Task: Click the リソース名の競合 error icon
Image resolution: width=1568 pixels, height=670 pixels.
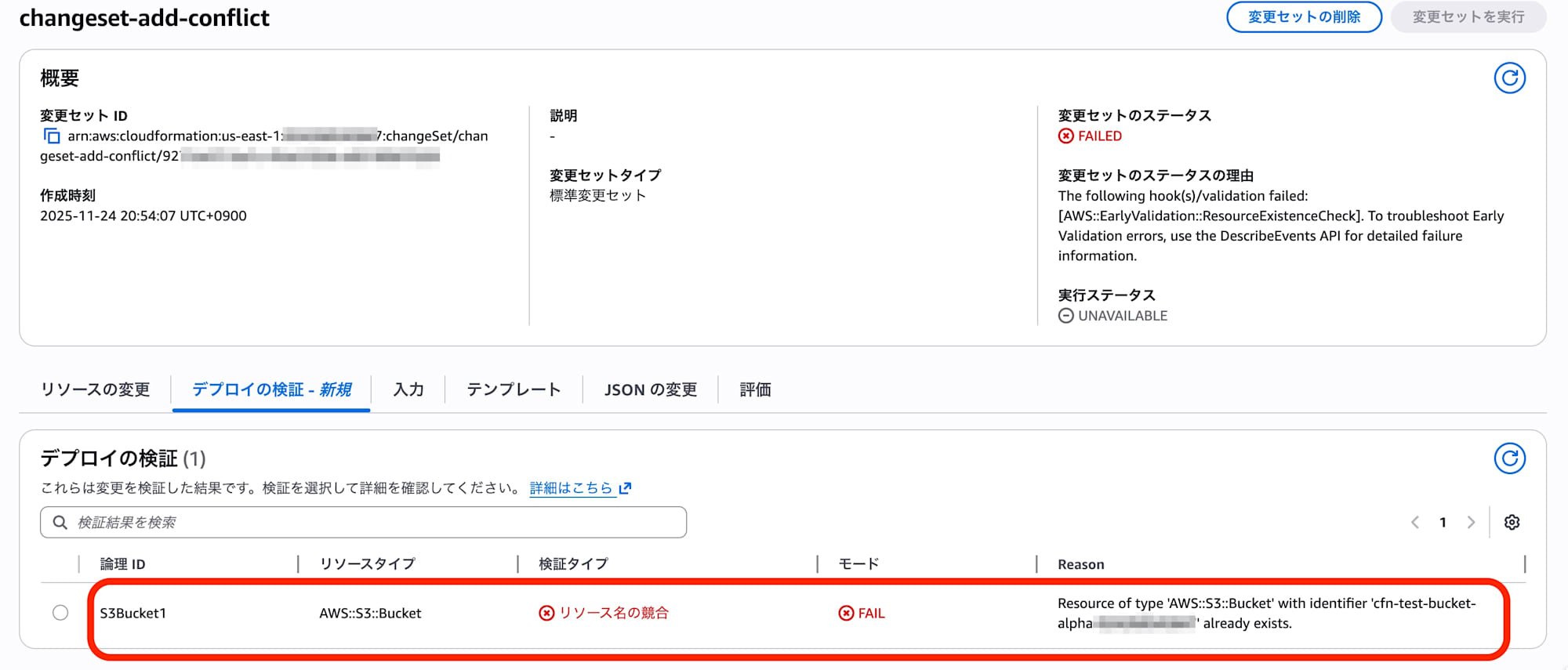Action: [546, 613]
